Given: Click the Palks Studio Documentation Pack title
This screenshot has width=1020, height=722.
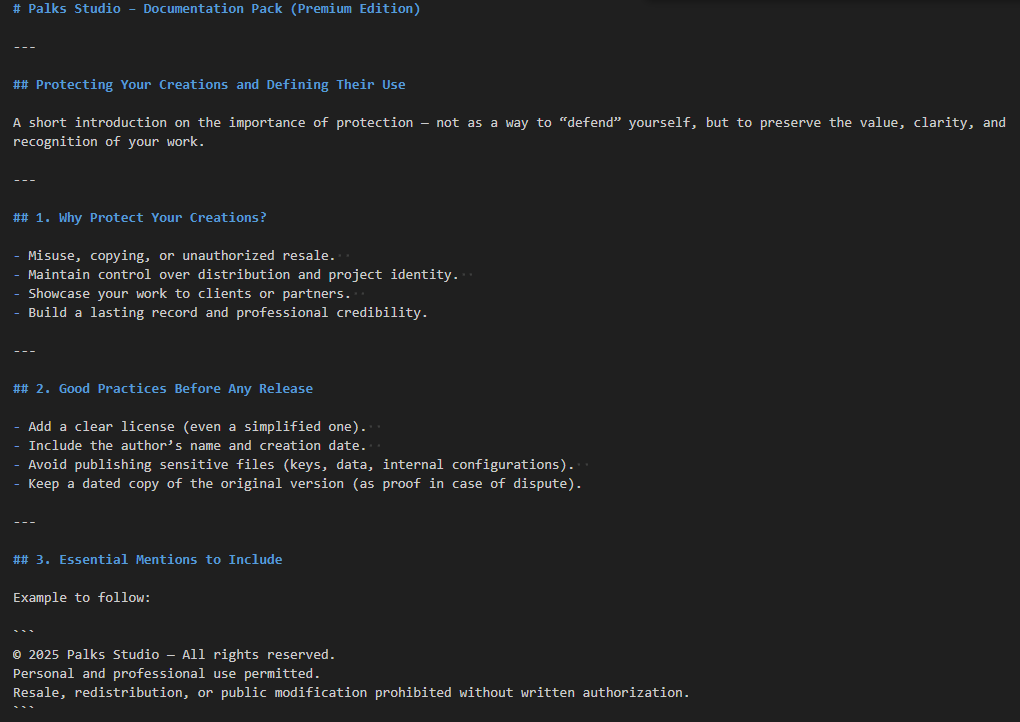Looking at the screenshot, I should pyautogui.click(x=216, y=9).
